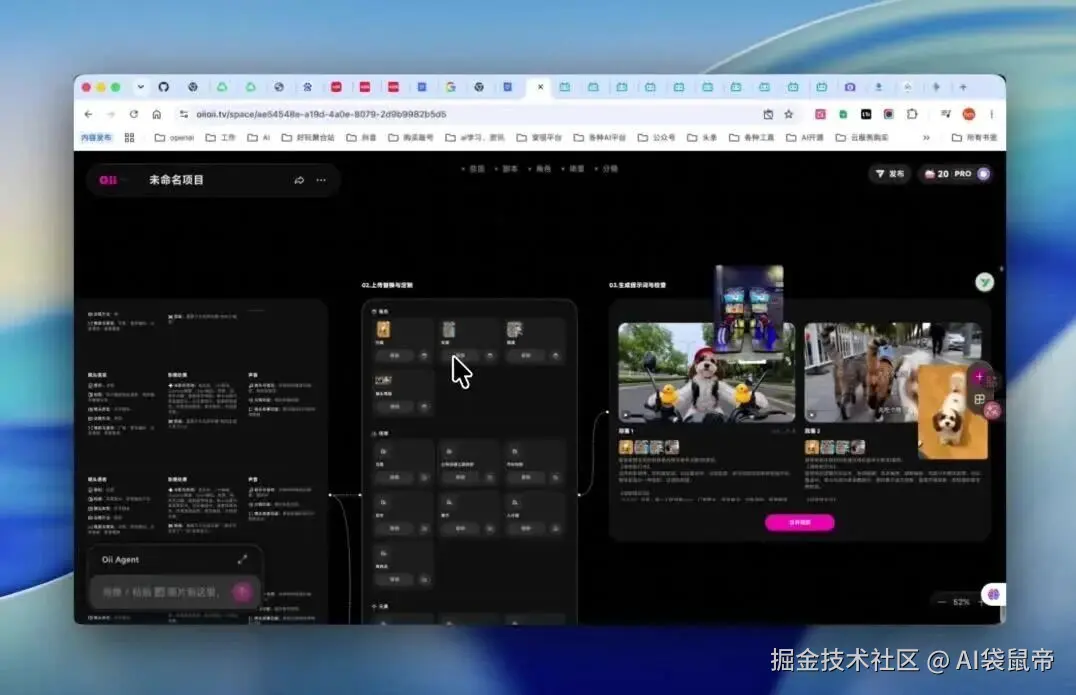Open the AI bookmark folder
The height and width of the screenshot is (695, 1076).
click(259, 137)
